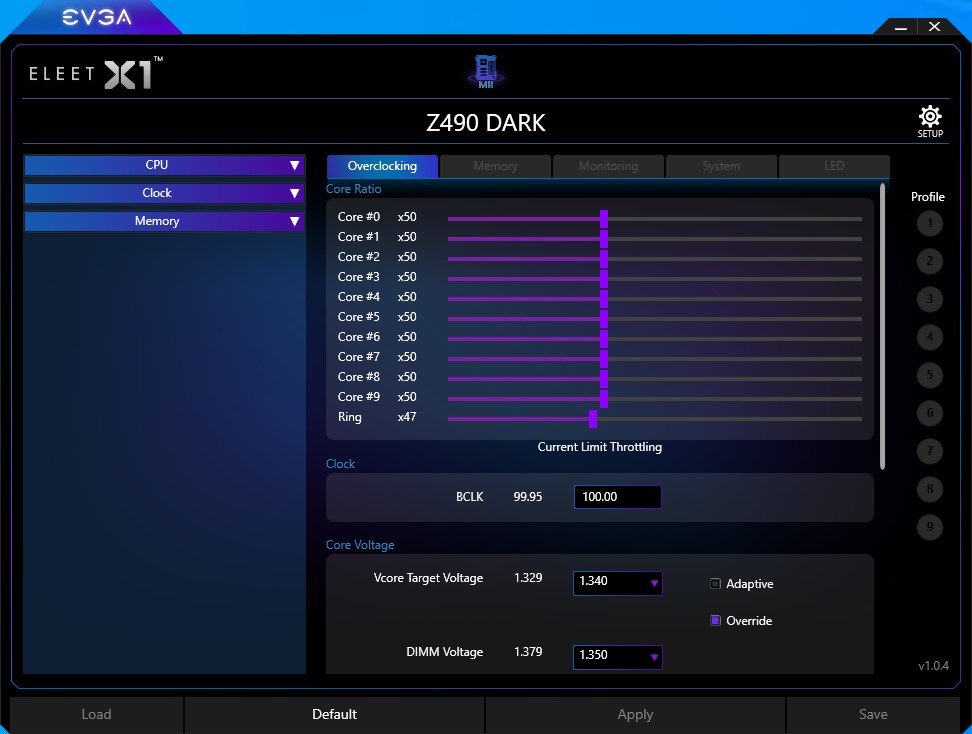Click the DIMM Voltage reading 1.379
This screenshot has height=734, width=972.
528,652
